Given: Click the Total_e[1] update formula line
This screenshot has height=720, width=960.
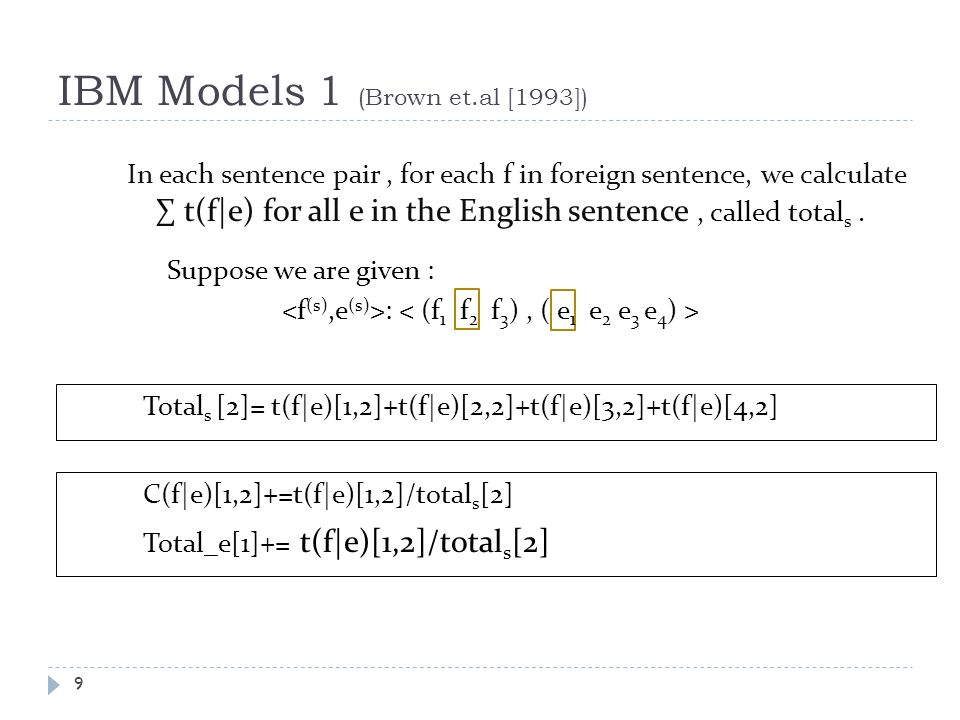Looking at the screenshot, I should [345, 542].
